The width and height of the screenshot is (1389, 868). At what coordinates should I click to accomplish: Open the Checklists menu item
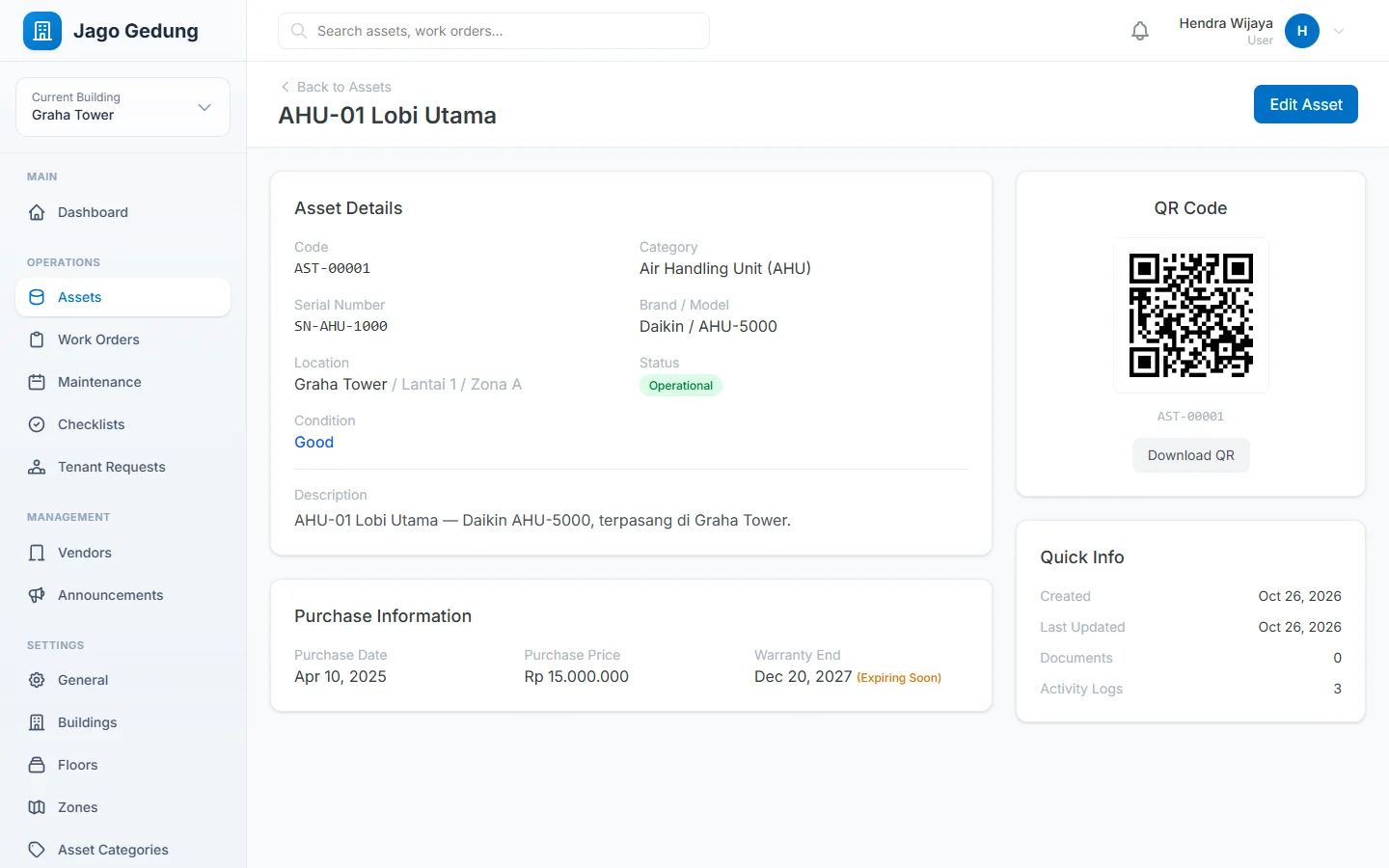[x=123, y=424]
